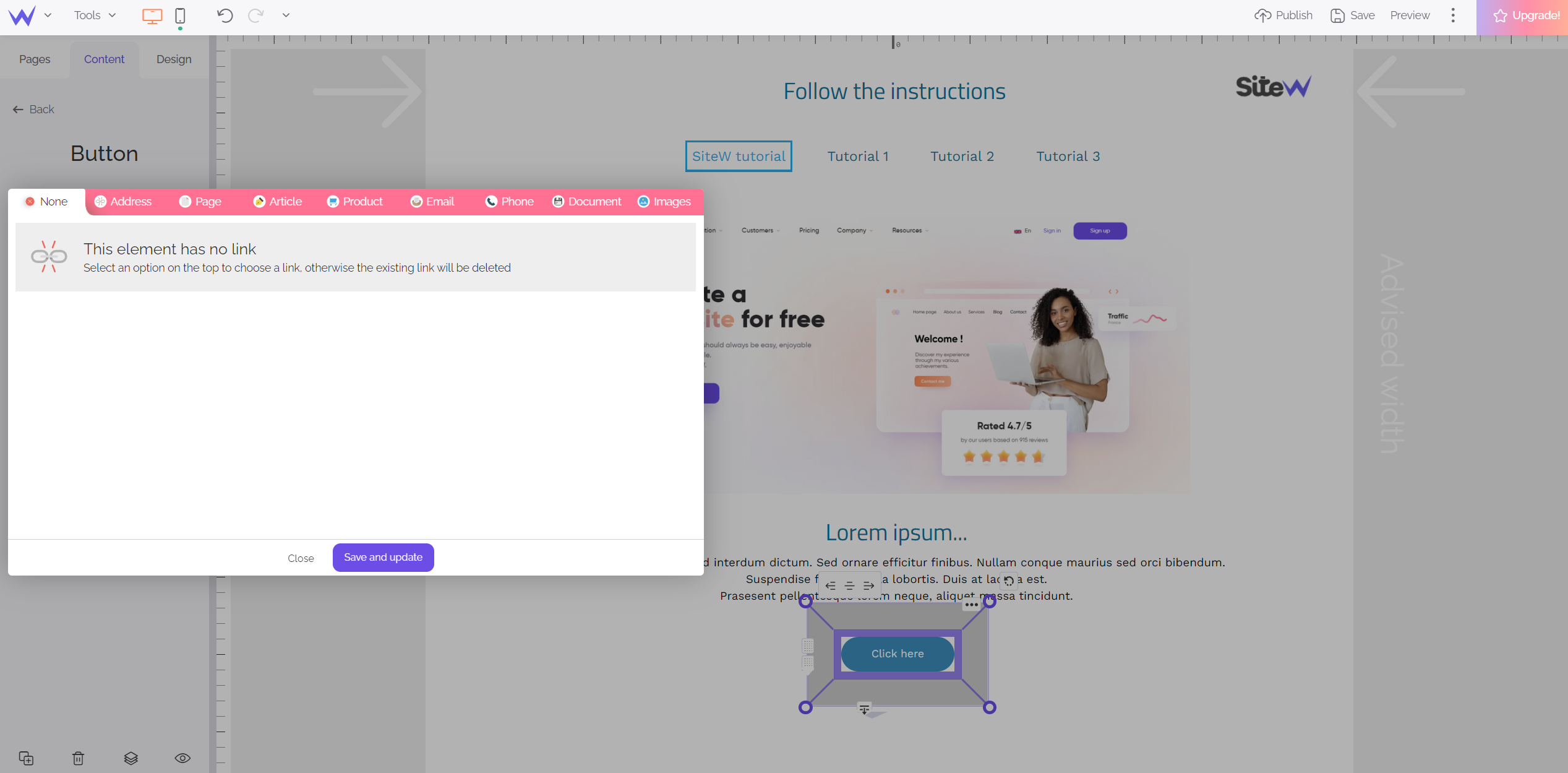
Task: Click the Mobile preview mode icon
Action: 180,16
